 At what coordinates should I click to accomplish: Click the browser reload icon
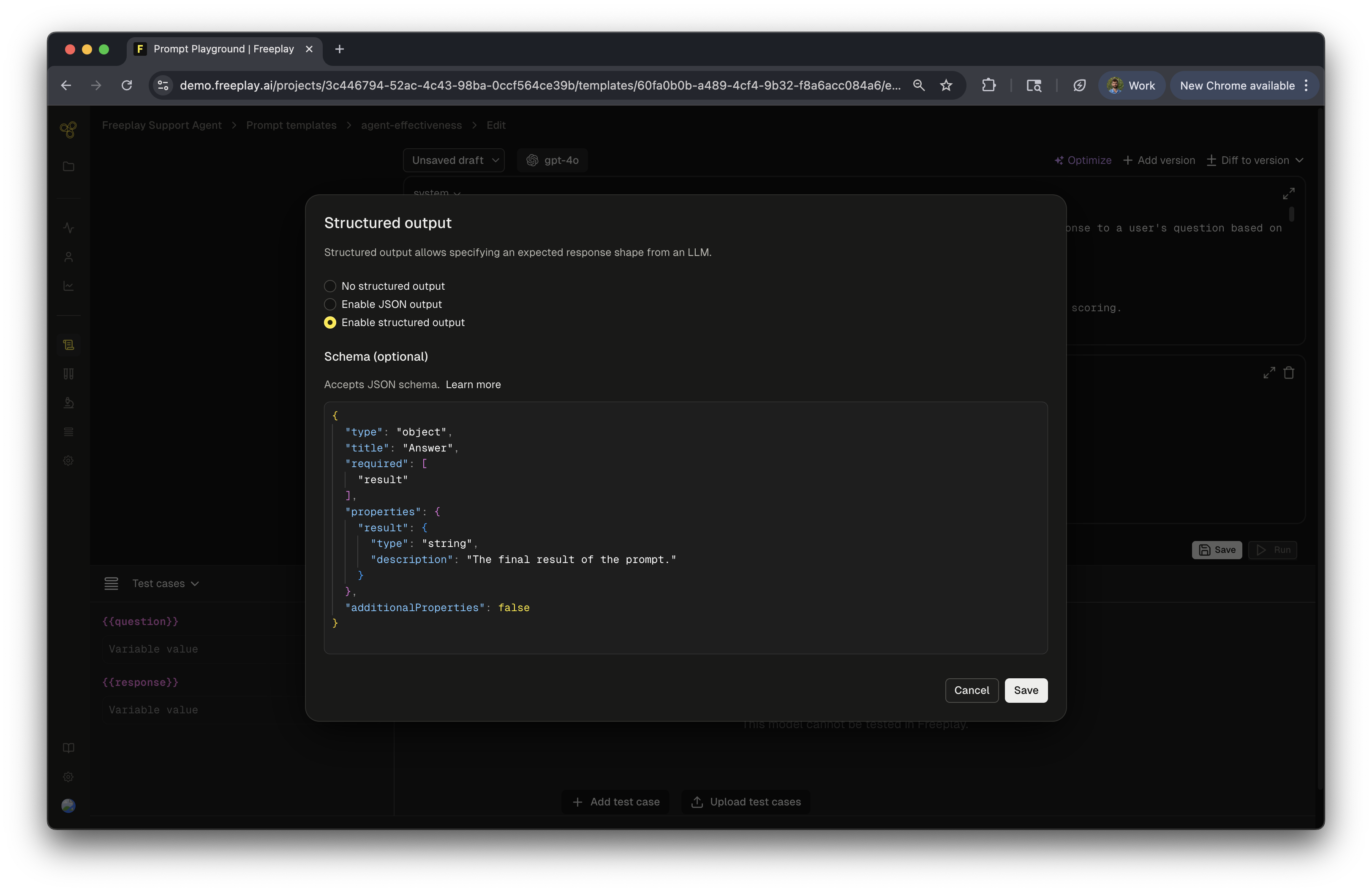click(127, 85)
